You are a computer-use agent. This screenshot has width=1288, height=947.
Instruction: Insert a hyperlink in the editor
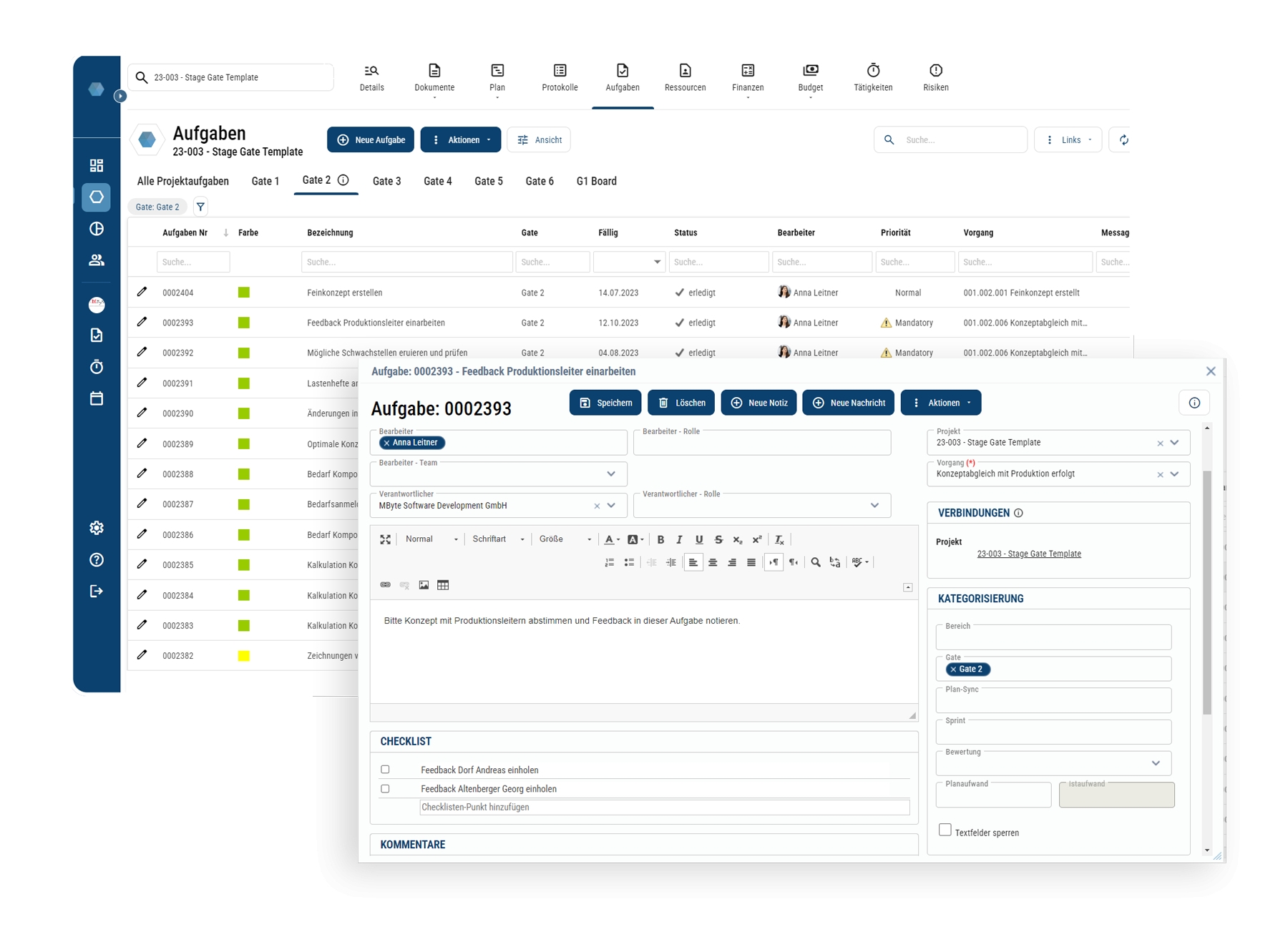(x=385, y=585)
